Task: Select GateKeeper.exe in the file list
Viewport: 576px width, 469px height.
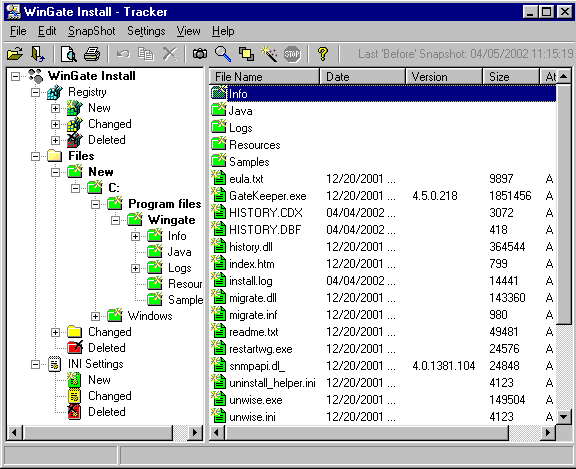Action: pos(268,196)
